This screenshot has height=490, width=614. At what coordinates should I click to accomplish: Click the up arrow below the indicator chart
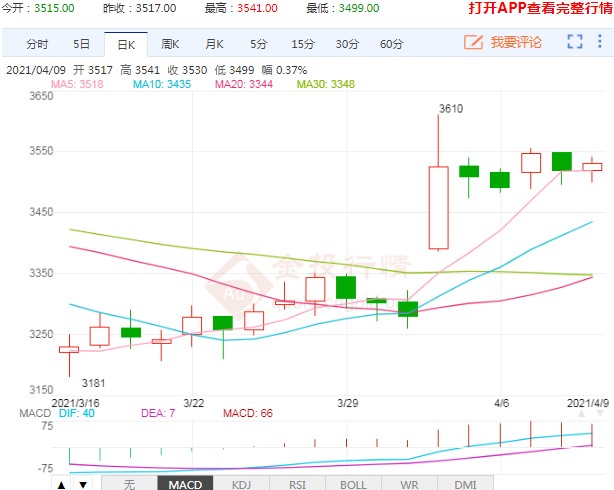click(62, 484)
